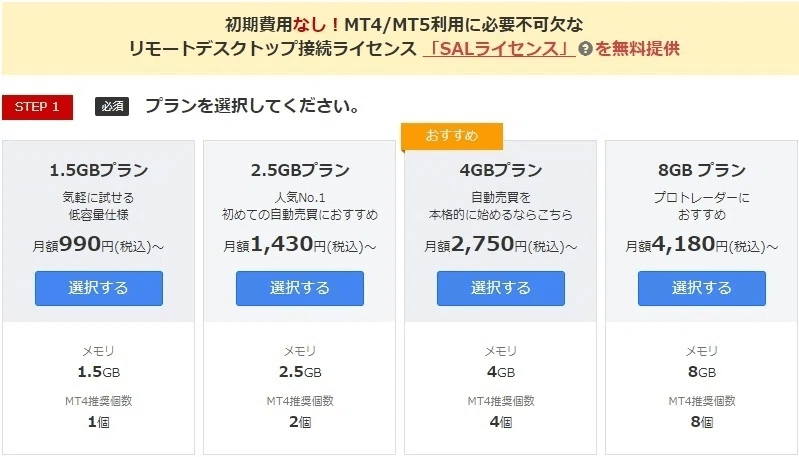The width and height of the screenshot is (799, 457).
Task: Click the 8GB memory spec value
Action: click(x=702, y=372)
